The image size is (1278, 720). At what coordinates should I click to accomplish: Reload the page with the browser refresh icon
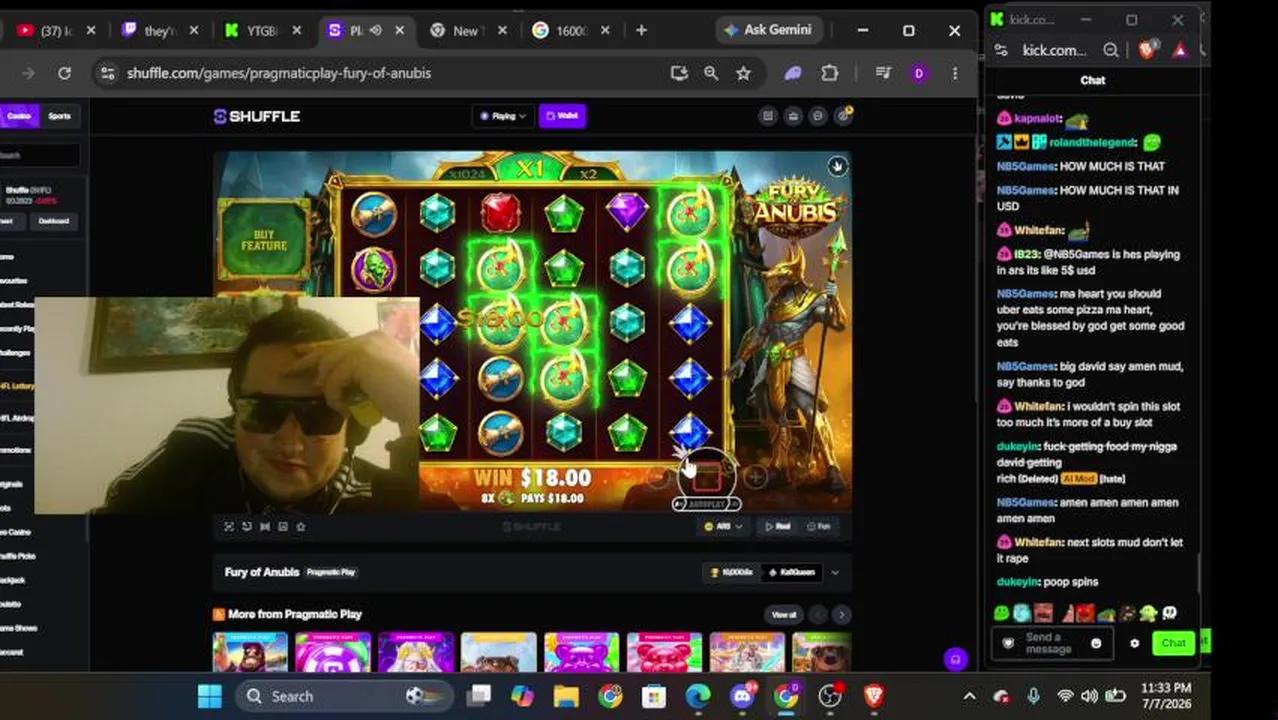pos(64,73)
